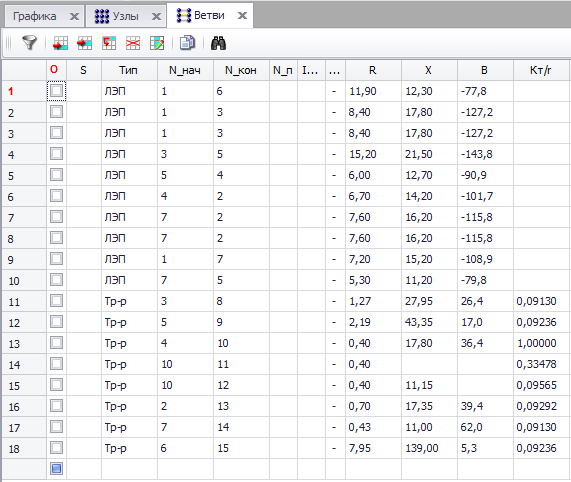The image size is (571, 482).
Task: Toggle the O checkbox in row 18
Action: click(x=56, y=447)
